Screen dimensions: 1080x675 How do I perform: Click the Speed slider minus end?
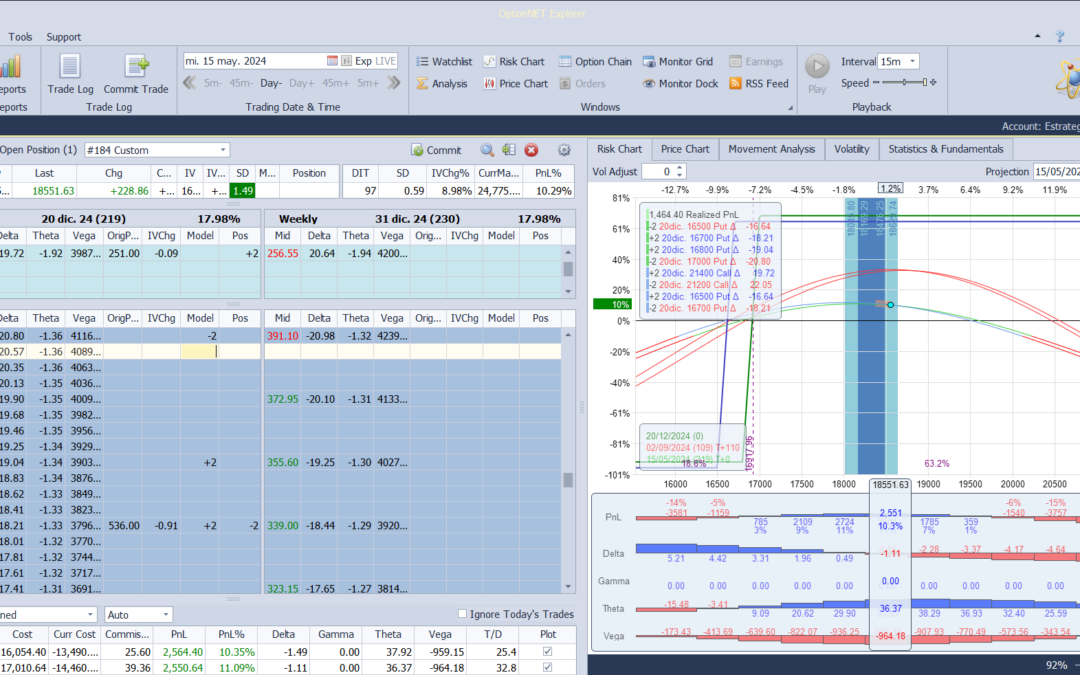point(876,83)
